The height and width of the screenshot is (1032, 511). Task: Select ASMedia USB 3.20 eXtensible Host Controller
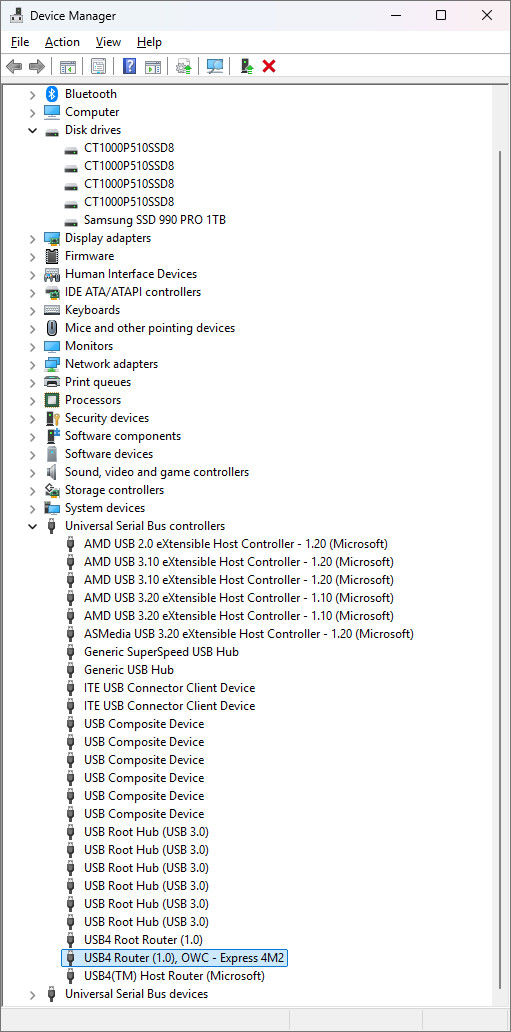249,634
